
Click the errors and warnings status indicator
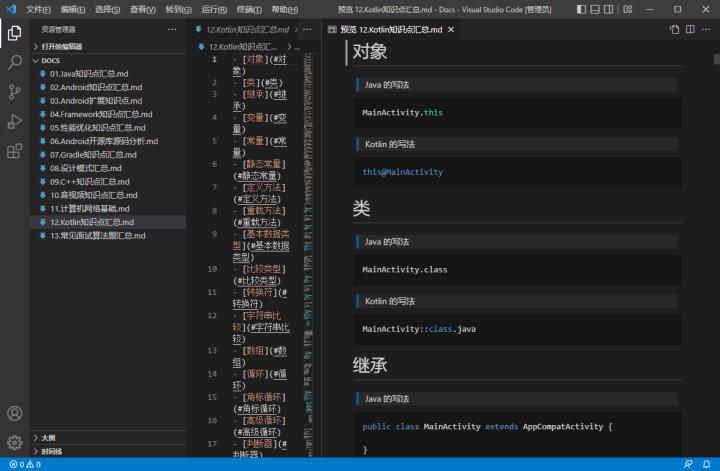point(24,465)
